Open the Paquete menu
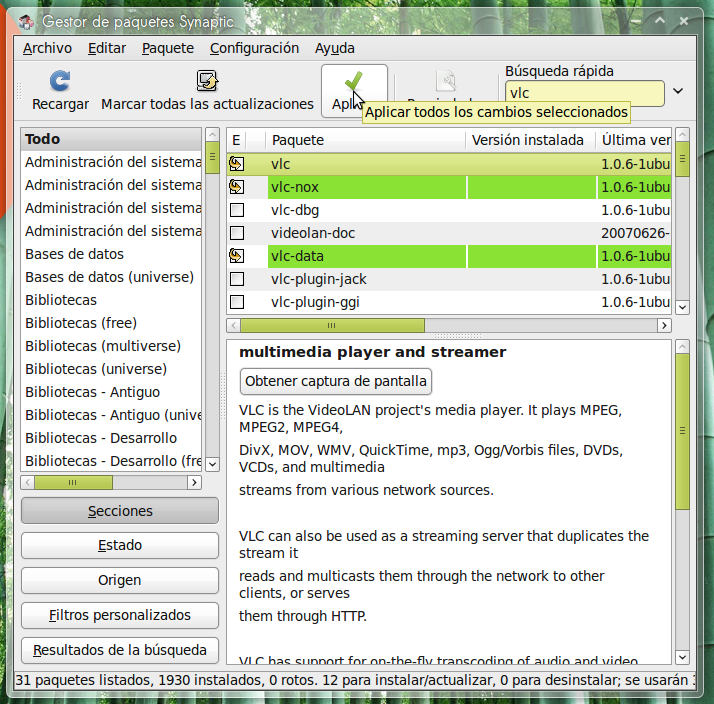This screenshot has height=704, width=714. pyautogui.click(x=168, y=48)
